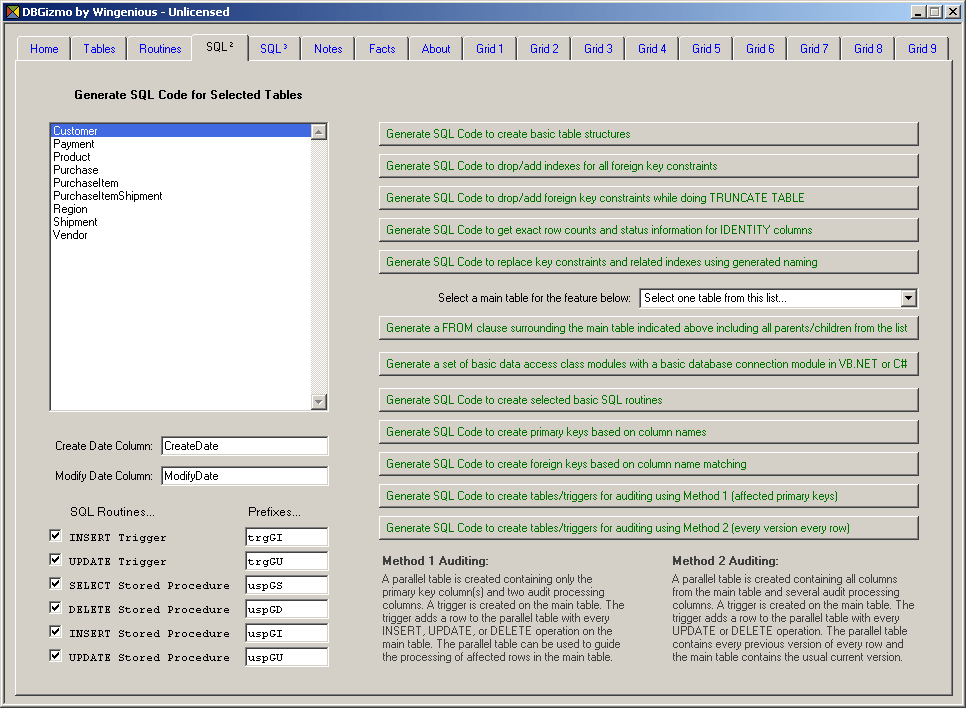Image resolution: width=966 pixels, height=708 pixels.
Task: Uncheck the SELECT Stored Procedure checkbox
Action: coord(56,584)
